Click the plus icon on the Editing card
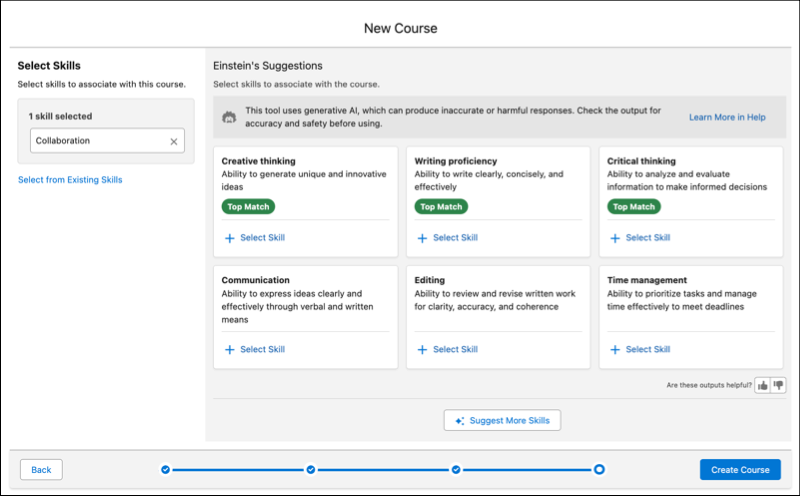This screenshot has height=496, width=800. tap(422, 350)
